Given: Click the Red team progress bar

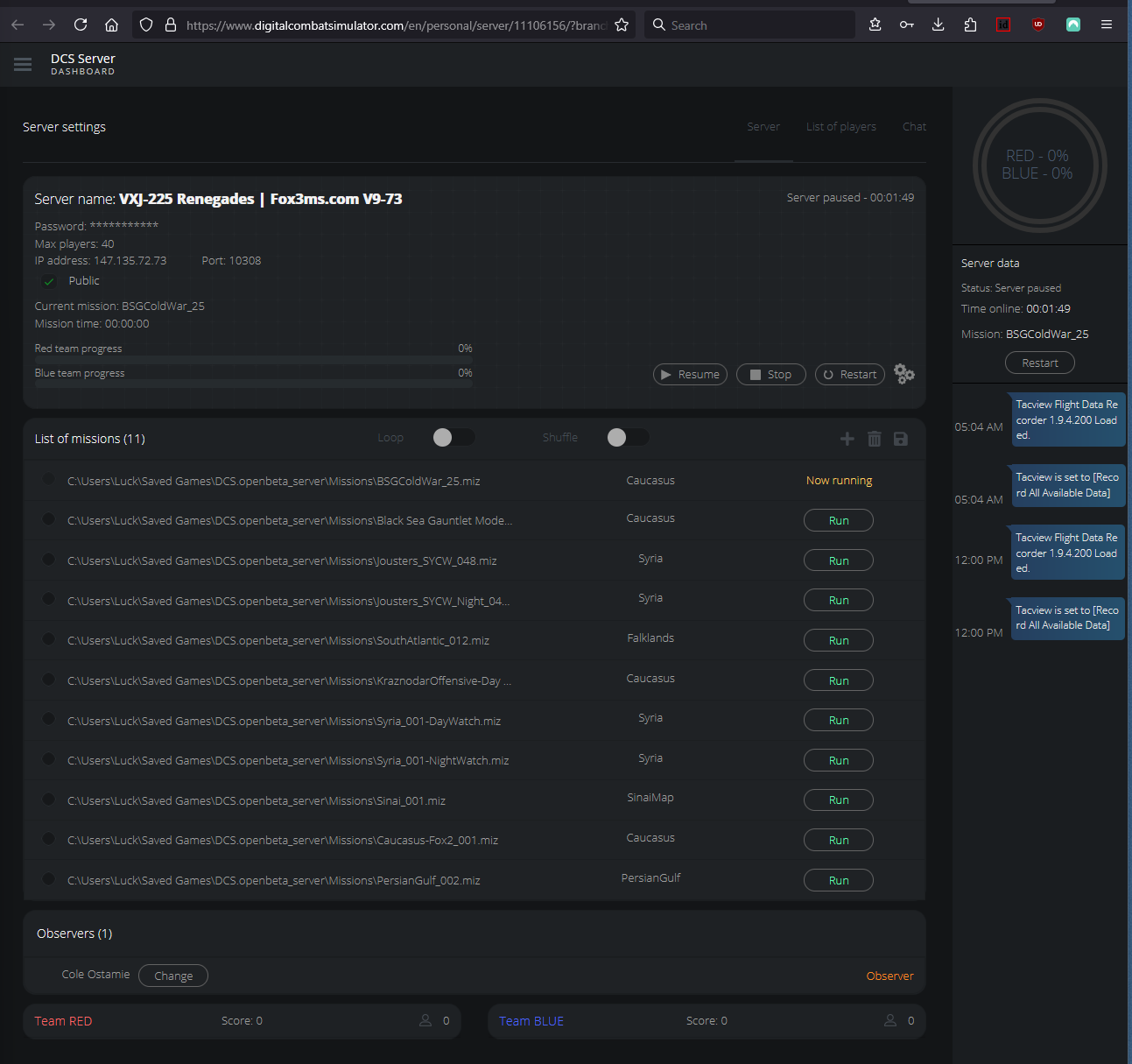Looking at the screenshot, I should pos(253,360).
